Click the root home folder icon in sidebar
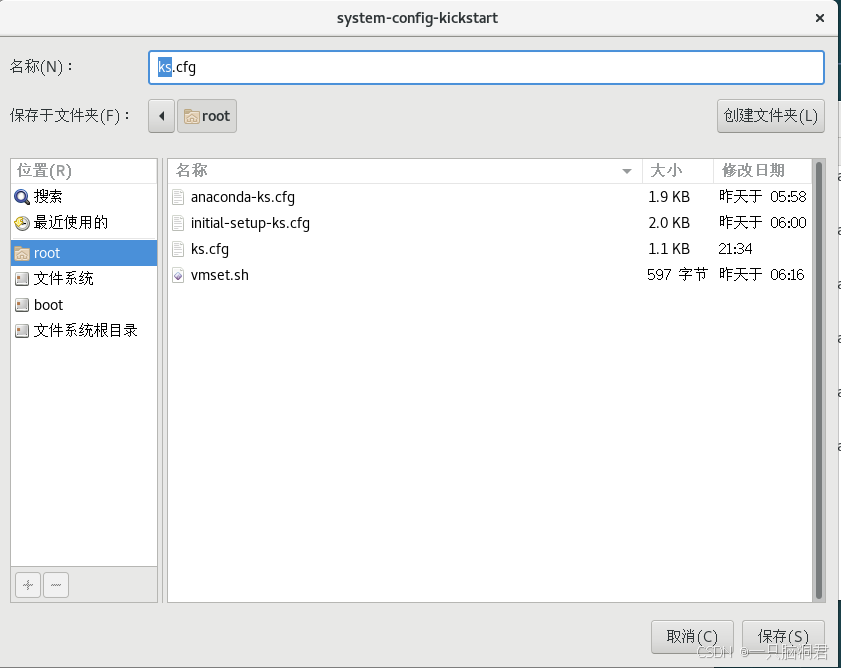 22,253
